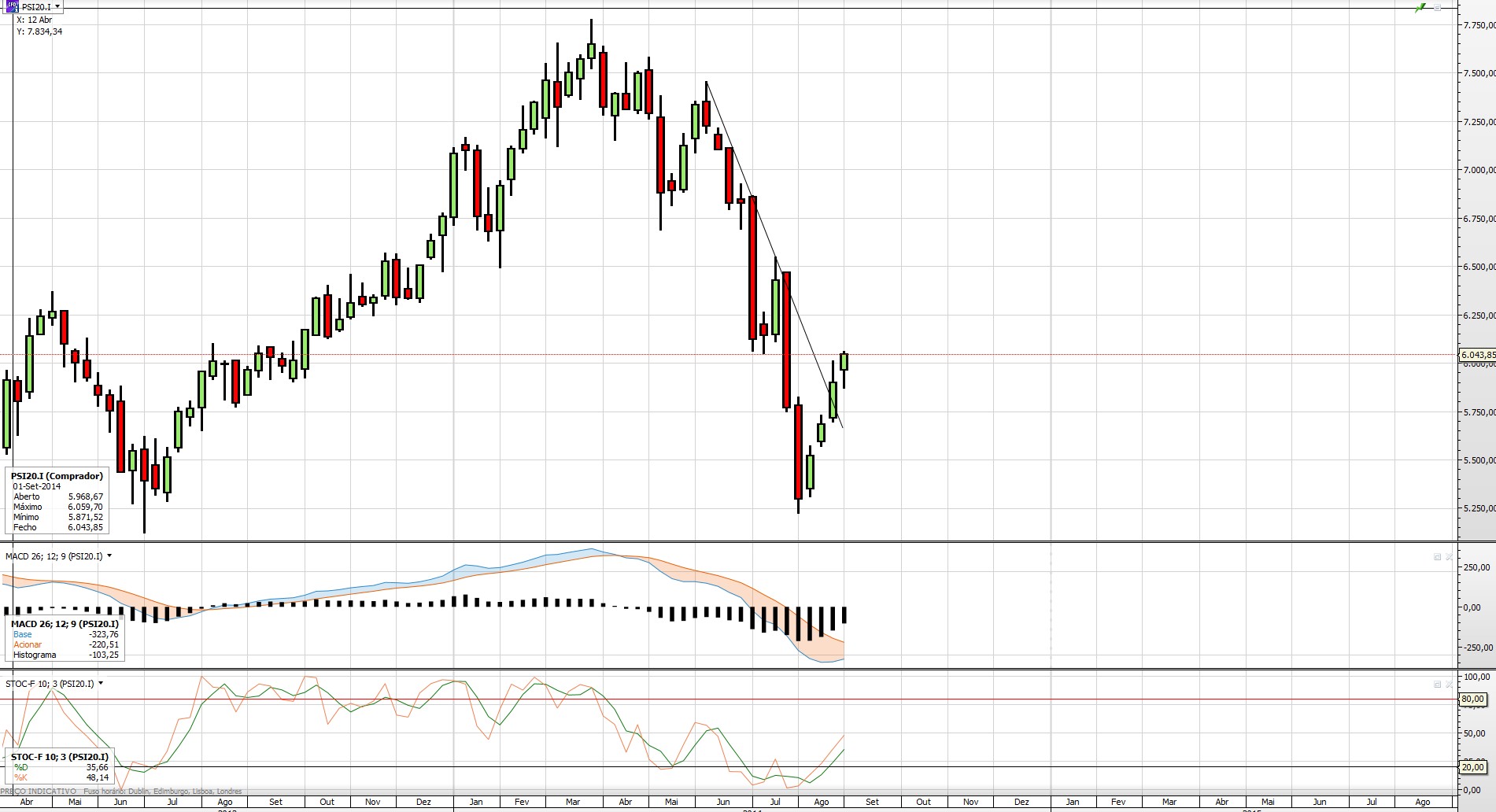Image resolution: width=1496 pixels, height=812 pixels.
Task: Click the Fecho value 6.043,85 in legend
Action: pyautogui.click(x=85, y=527)
